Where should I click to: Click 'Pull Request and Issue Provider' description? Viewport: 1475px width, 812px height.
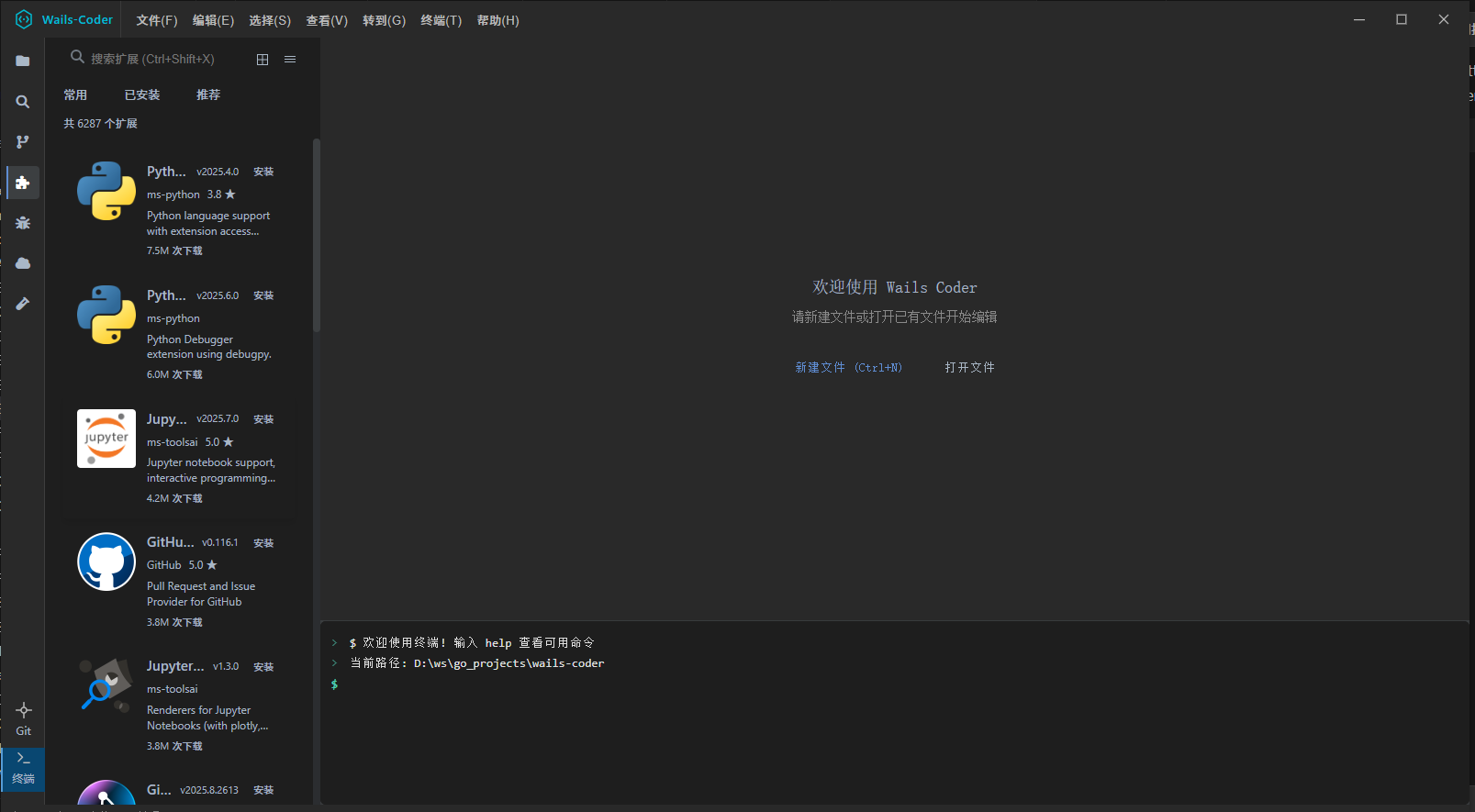201,595
